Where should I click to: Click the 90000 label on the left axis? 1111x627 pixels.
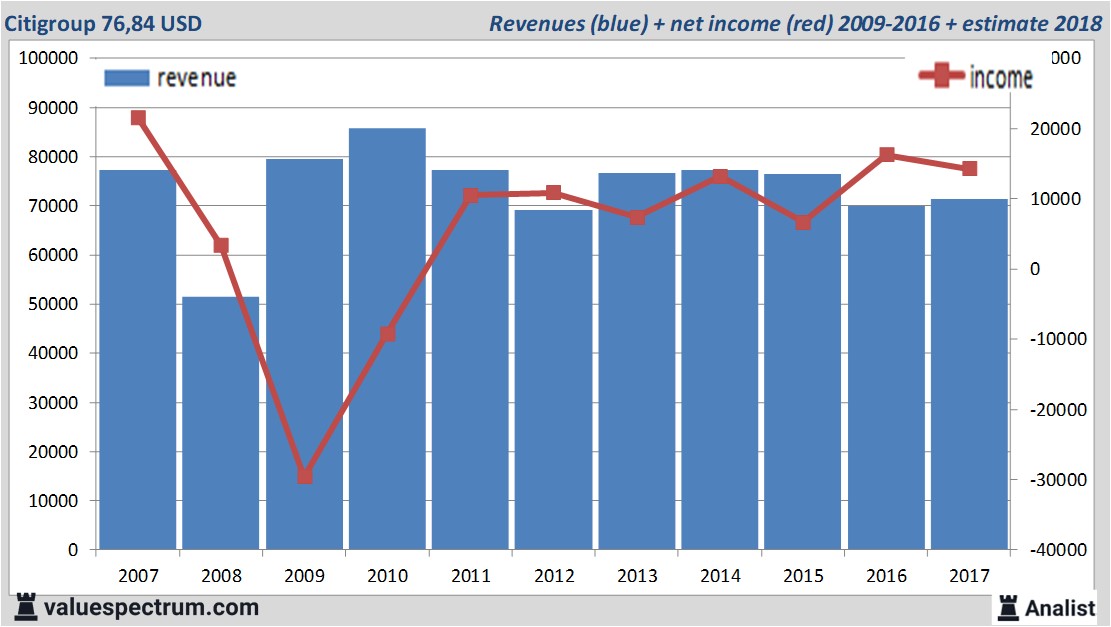pos(53,108)
